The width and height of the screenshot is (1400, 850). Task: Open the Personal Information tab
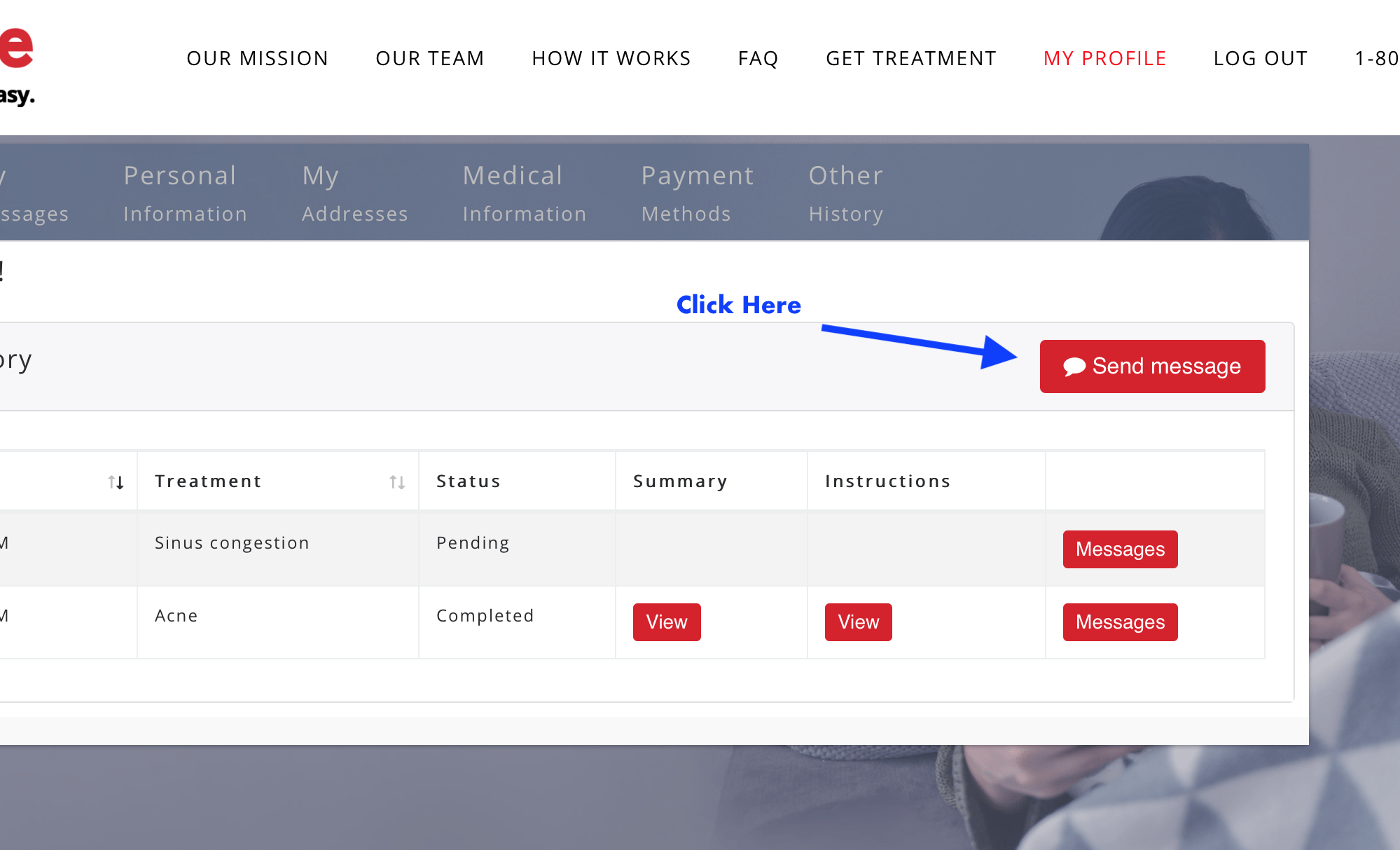coord(185,193)
